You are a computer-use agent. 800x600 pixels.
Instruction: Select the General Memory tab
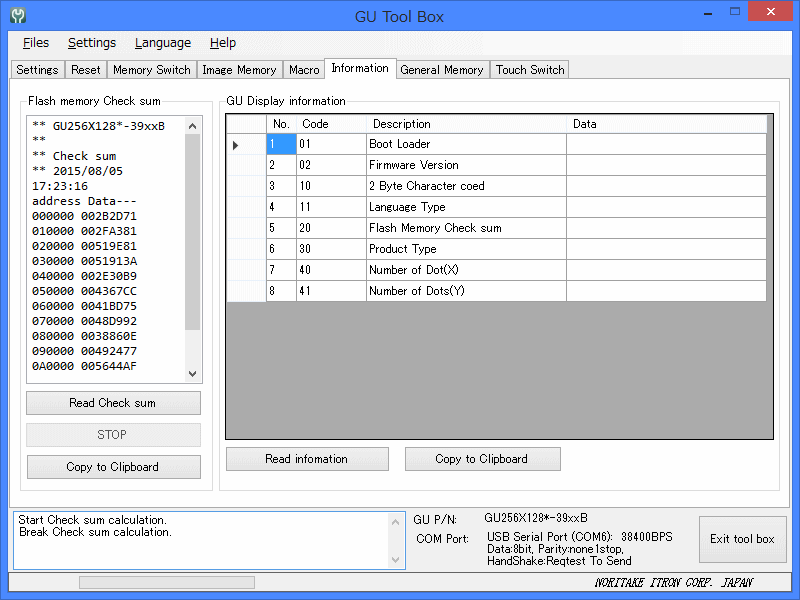[x=441, y=70]
